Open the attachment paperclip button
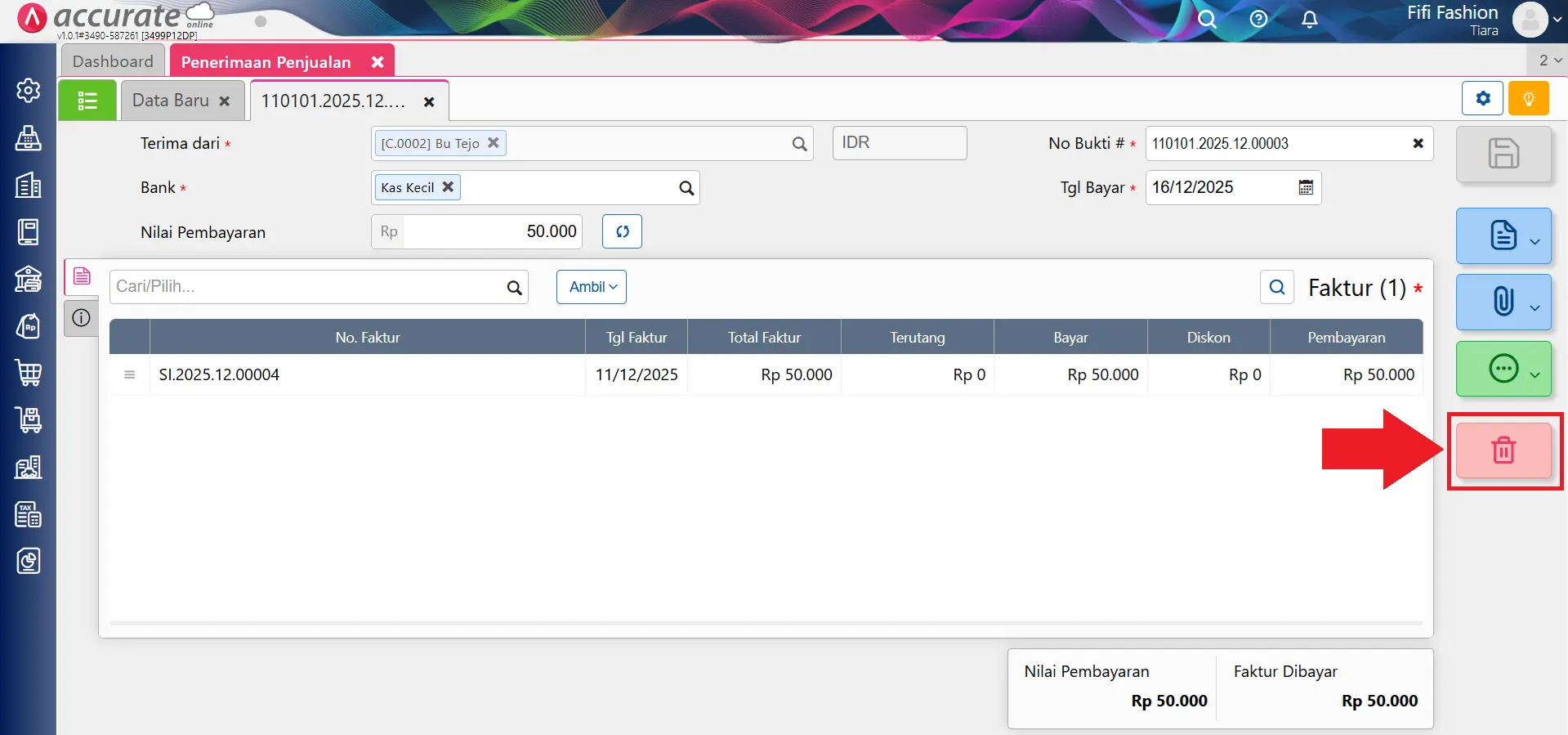Image resolution: width=1568 pixels, height=735 pixels. pos(1503,302)
